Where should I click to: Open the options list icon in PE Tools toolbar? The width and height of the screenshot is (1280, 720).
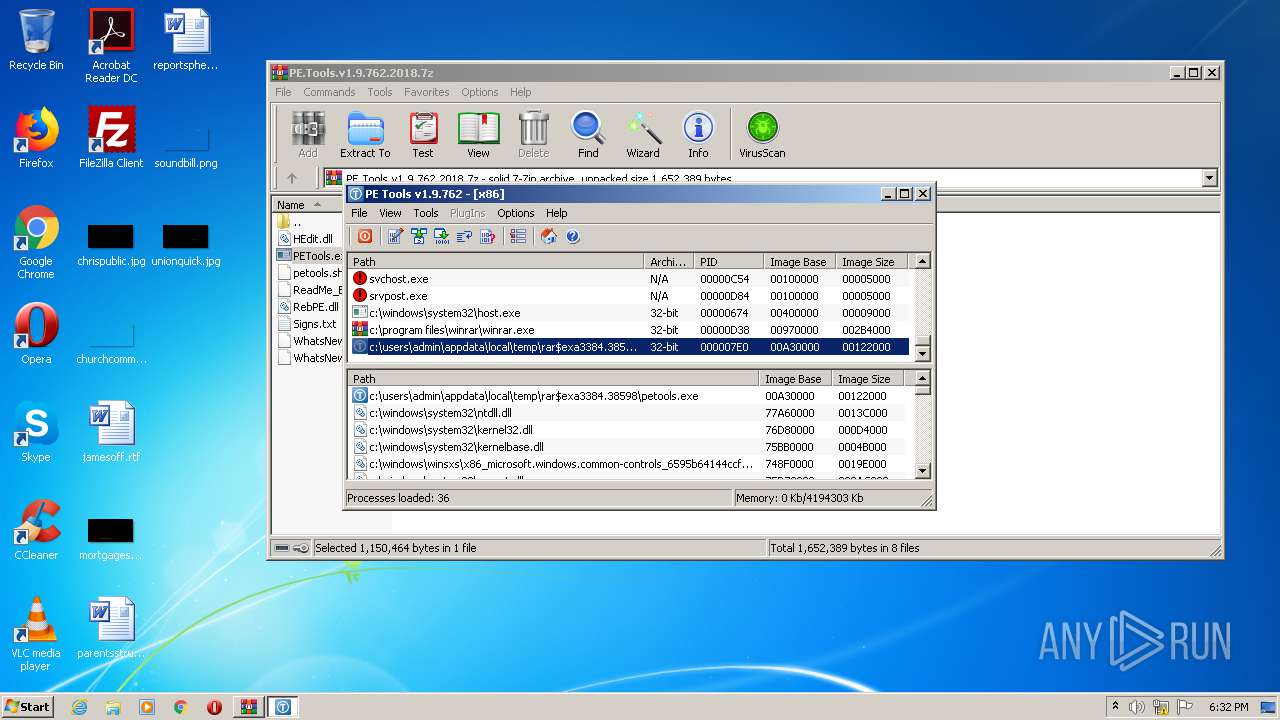pyautogui.click(x=518, y=236)
